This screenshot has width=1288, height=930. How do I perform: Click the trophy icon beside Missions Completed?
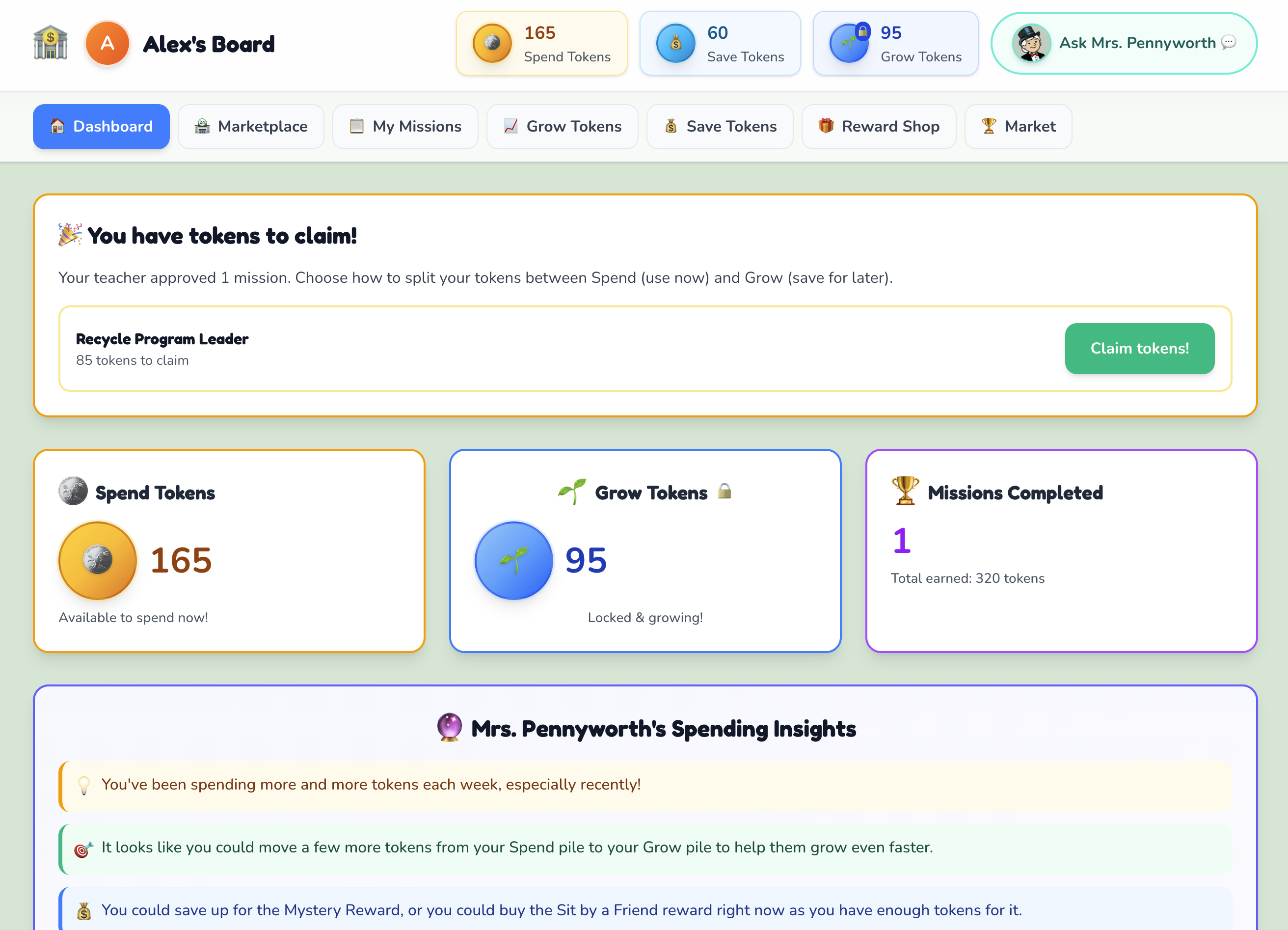click(x=905, y=491)
